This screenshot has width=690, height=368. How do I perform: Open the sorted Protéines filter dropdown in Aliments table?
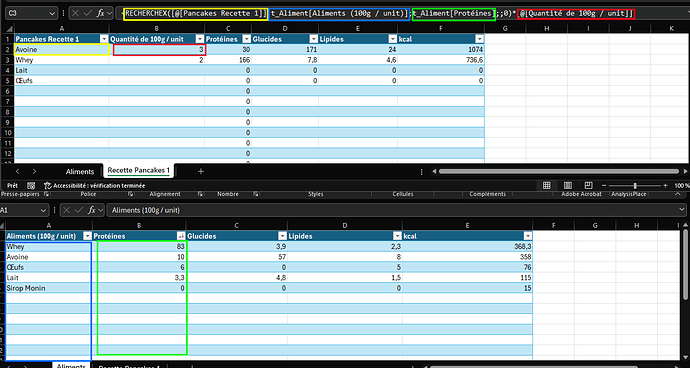(180, 236)
